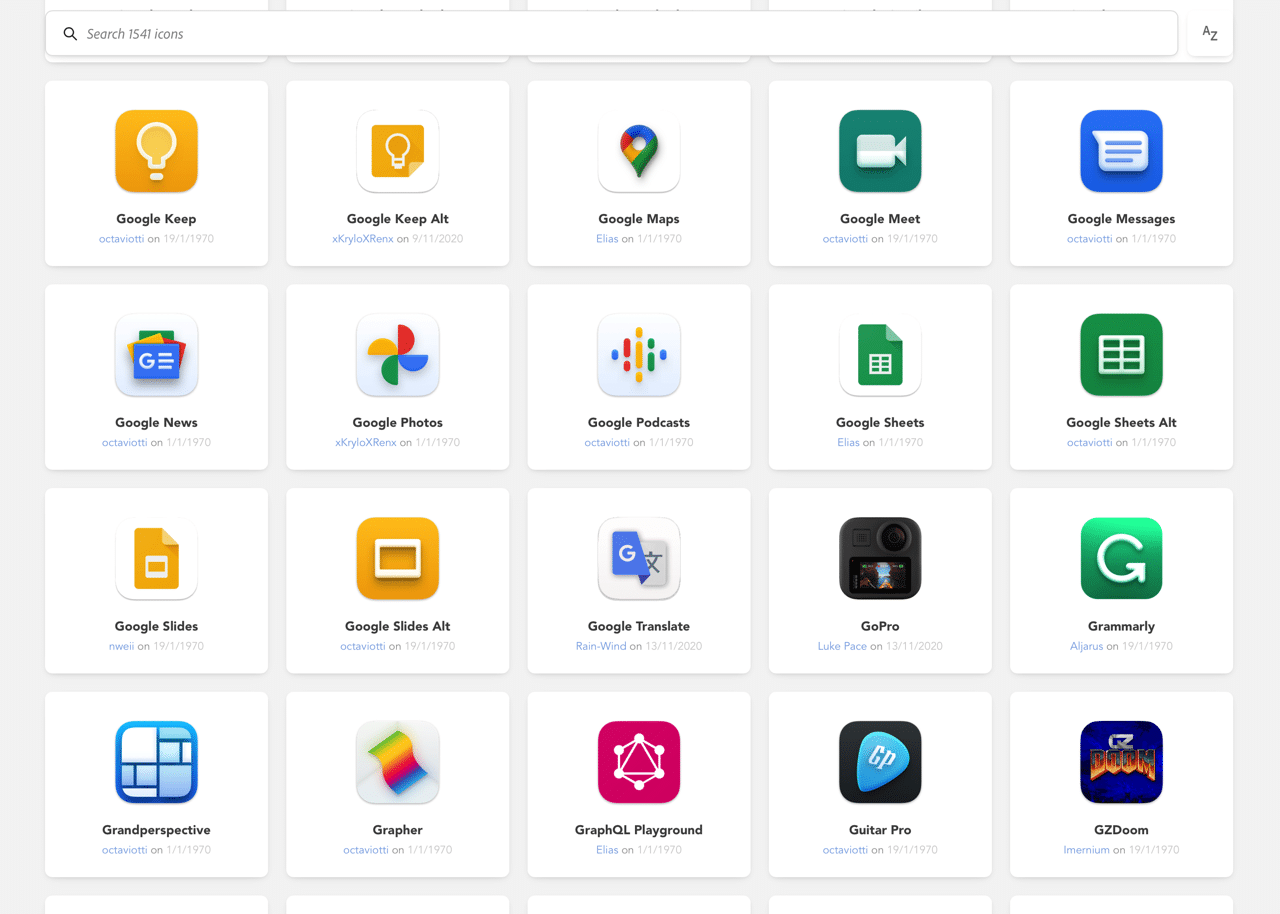Focus the Search 1541 icons field

coord(611,34)
